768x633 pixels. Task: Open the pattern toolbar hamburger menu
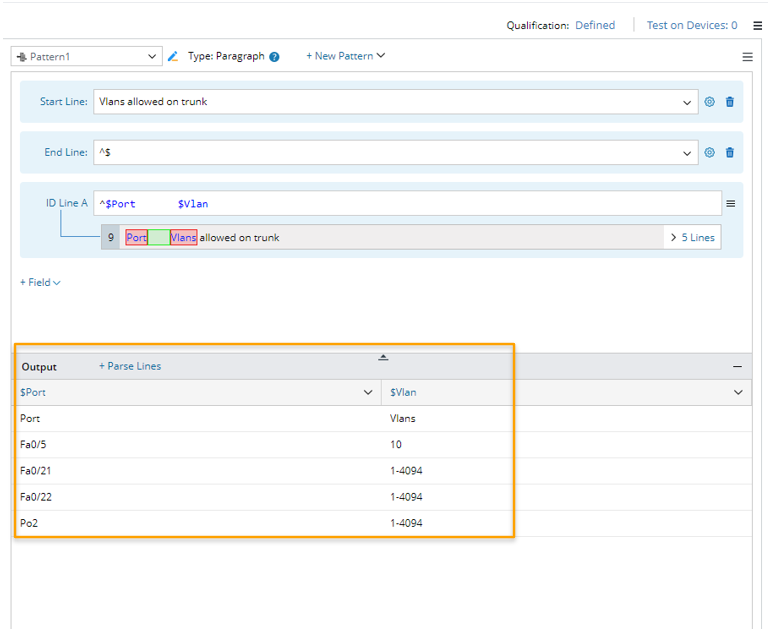click(747, 57)
